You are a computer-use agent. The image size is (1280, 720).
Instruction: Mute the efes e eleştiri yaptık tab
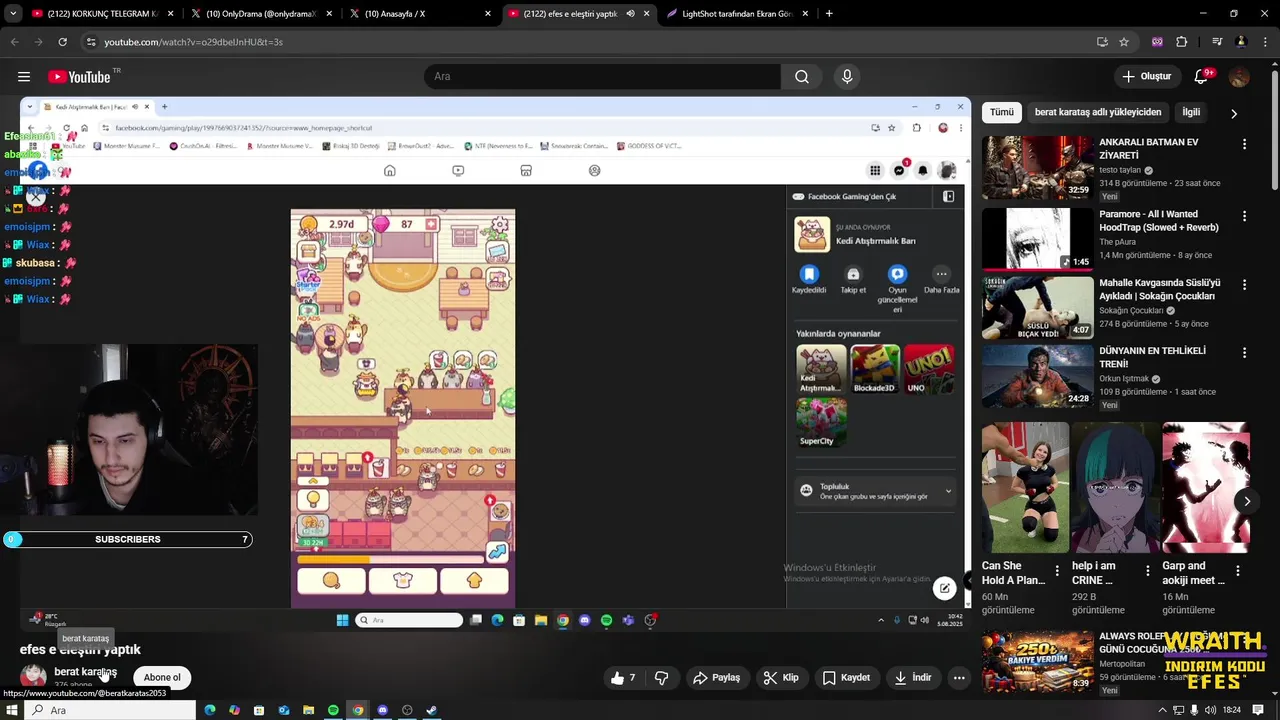(631, 14)
